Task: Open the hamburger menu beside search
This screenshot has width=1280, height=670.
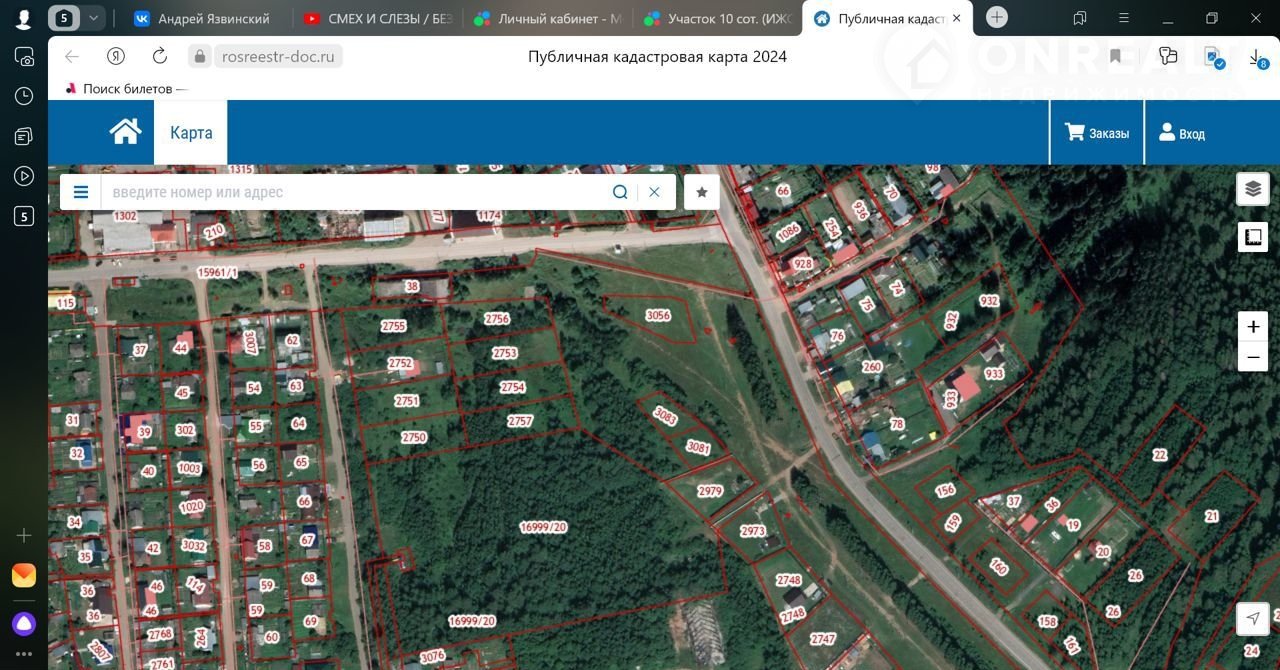Action: click(81, 192)
